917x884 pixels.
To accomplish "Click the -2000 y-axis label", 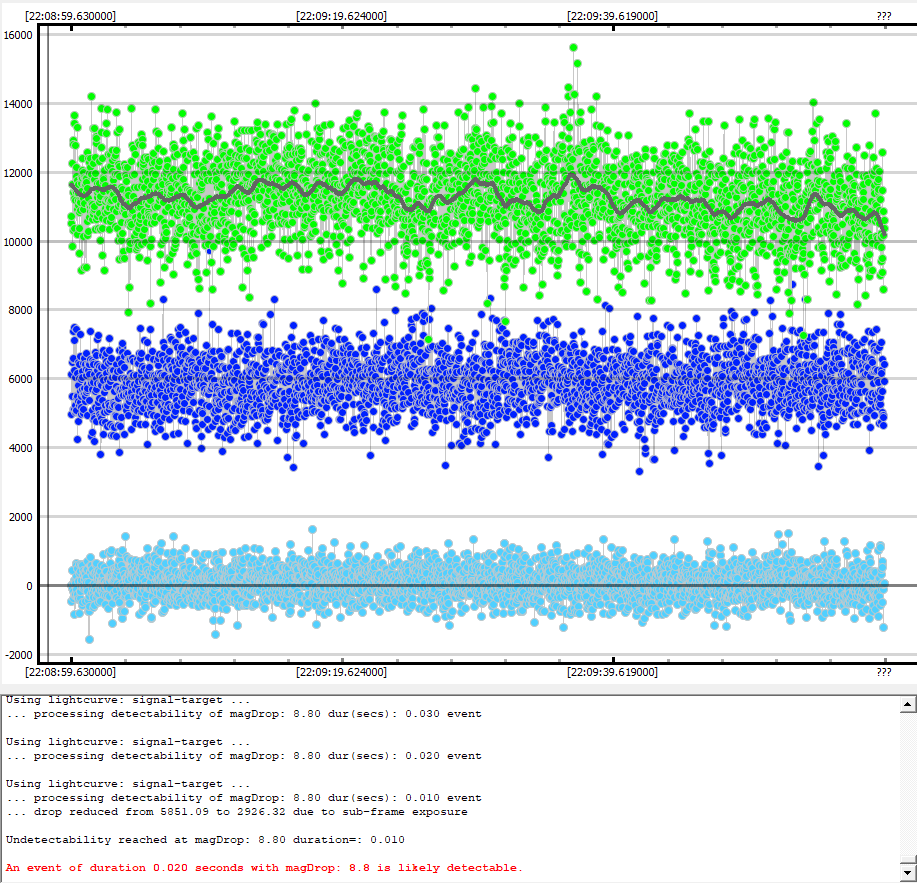I will (19, 655).
